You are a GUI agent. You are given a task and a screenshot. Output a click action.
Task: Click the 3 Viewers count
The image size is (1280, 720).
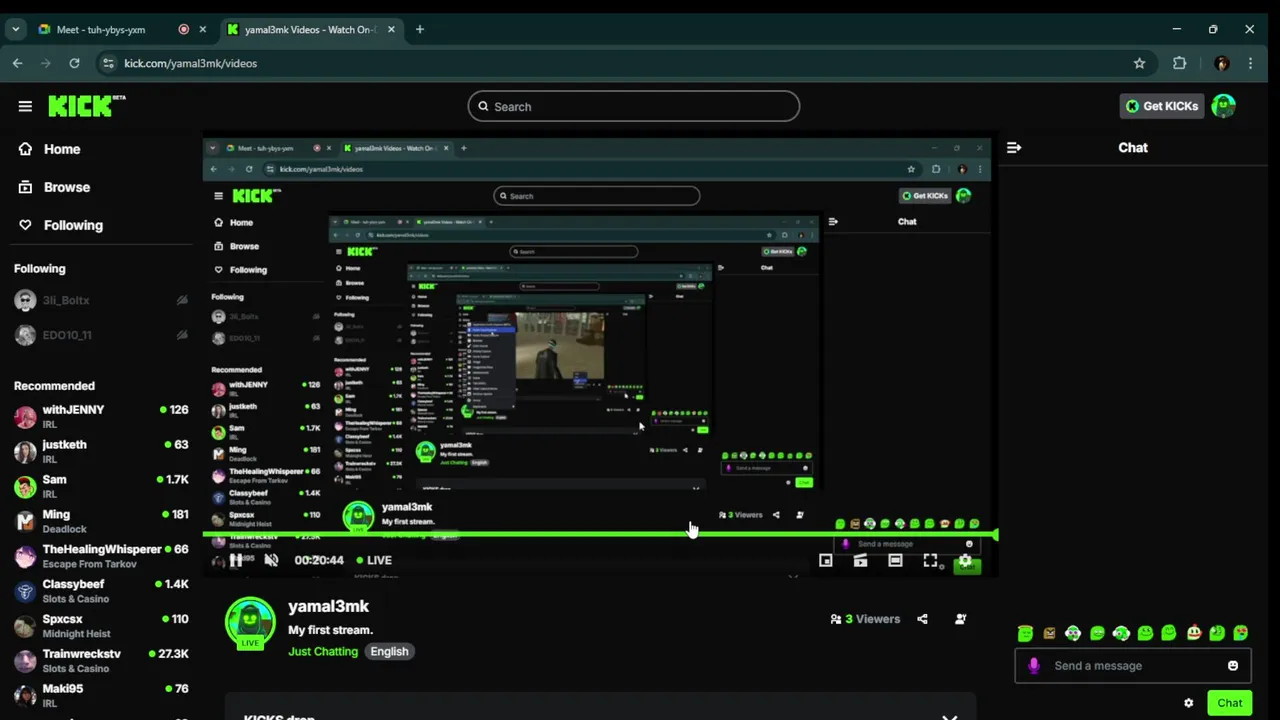pyautogui.click(x=865, y=619)
